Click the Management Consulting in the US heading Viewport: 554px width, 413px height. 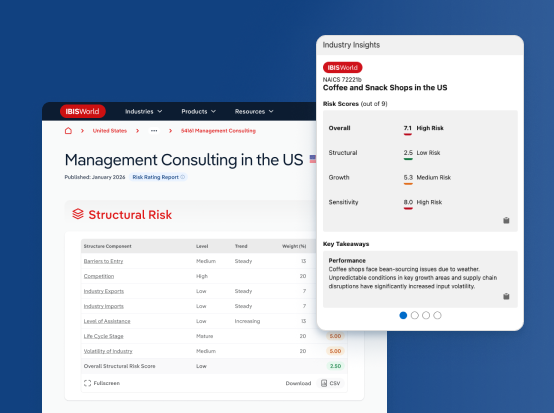coord(184,160)
